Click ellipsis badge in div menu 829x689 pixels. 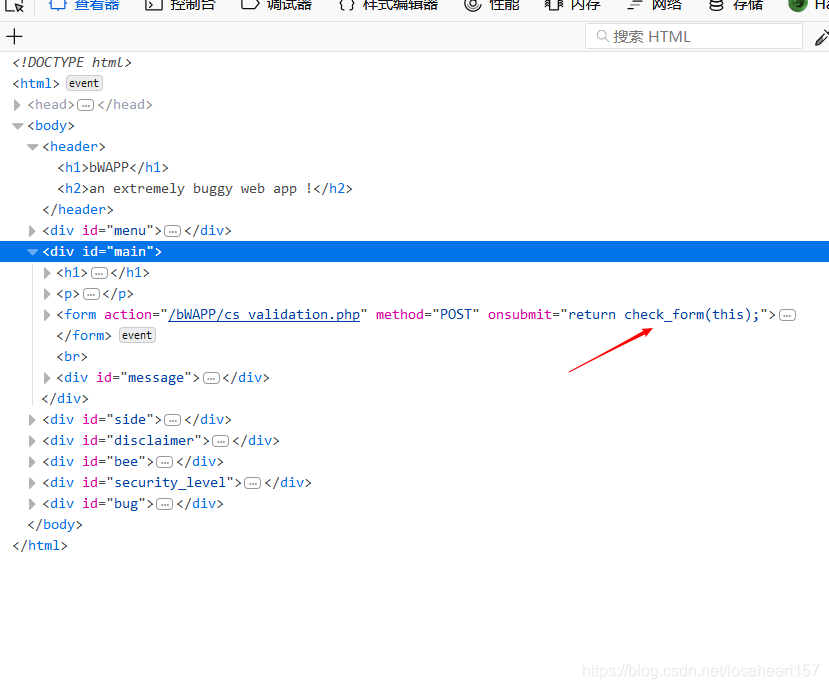click(172, 231)
